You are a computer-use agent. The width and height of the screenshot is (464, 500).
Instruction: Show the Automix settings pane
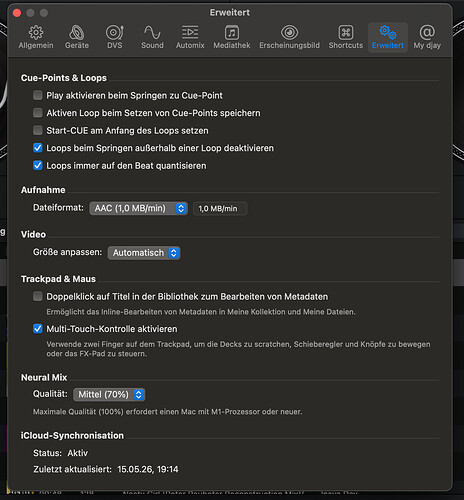190,37
